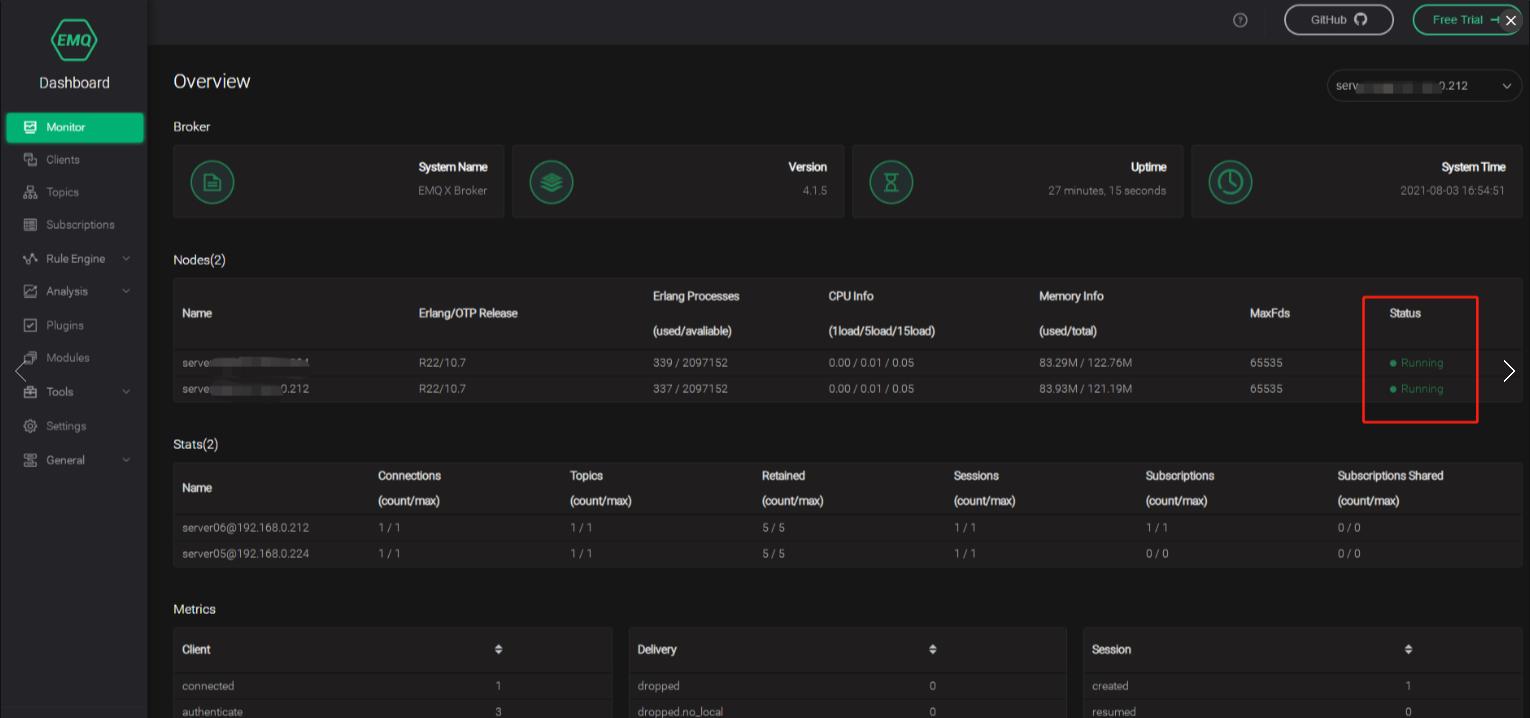This screenshot has width=1530, height=718.
Task: Click the Topics sidebar icon
Action: point(30,192)
